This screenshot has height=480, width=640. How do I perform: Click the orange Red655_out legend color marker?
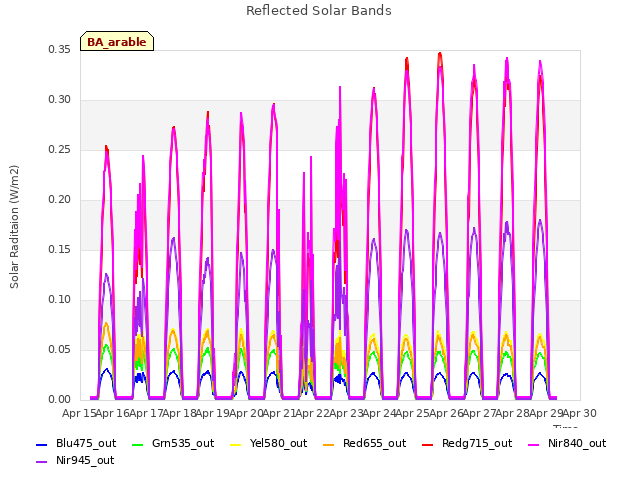[x=329, y=445]
